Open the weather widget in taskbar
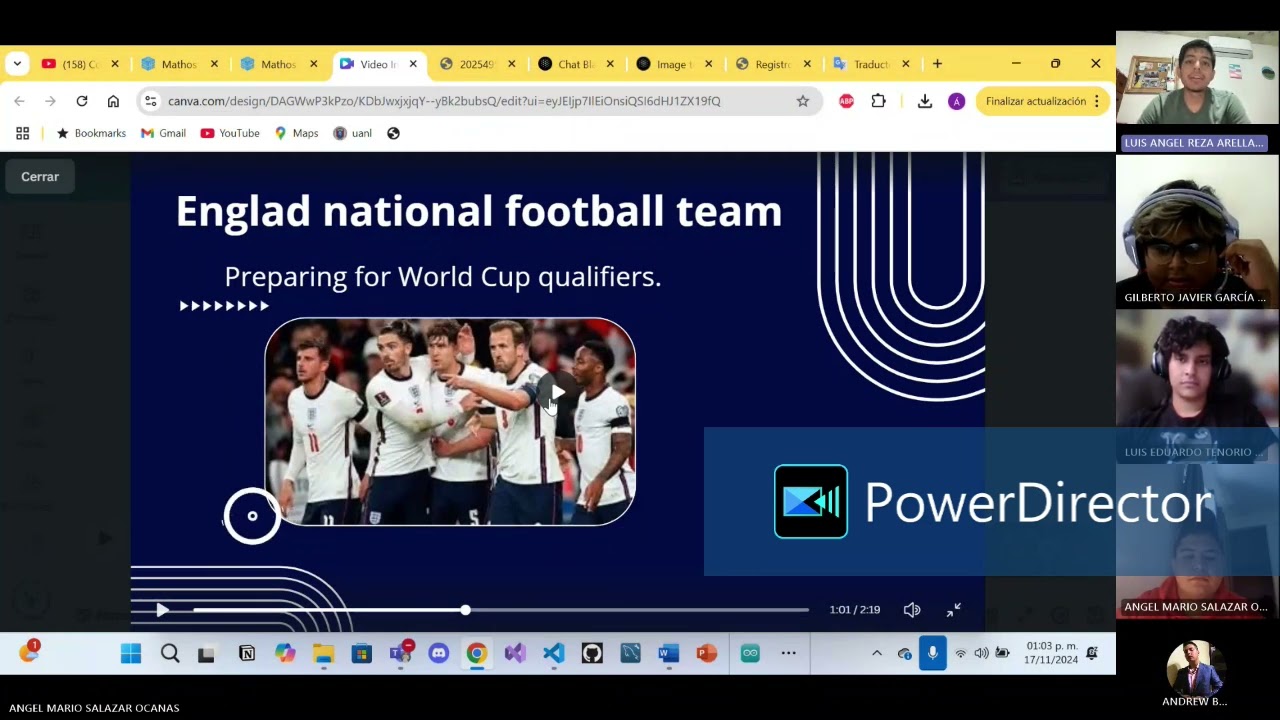 (x=29, y=652)
